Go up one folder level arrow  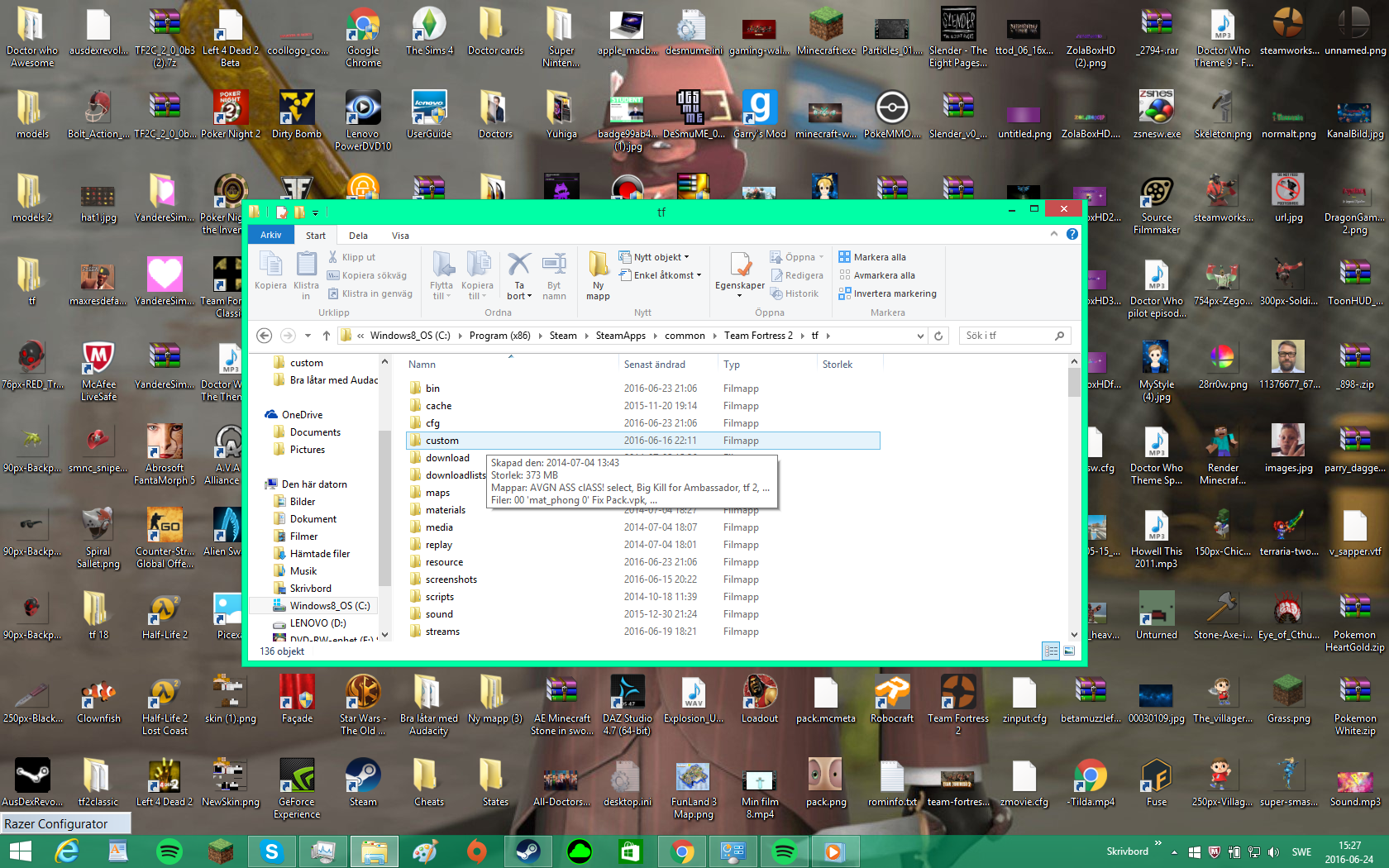click(x=327, y=336)
